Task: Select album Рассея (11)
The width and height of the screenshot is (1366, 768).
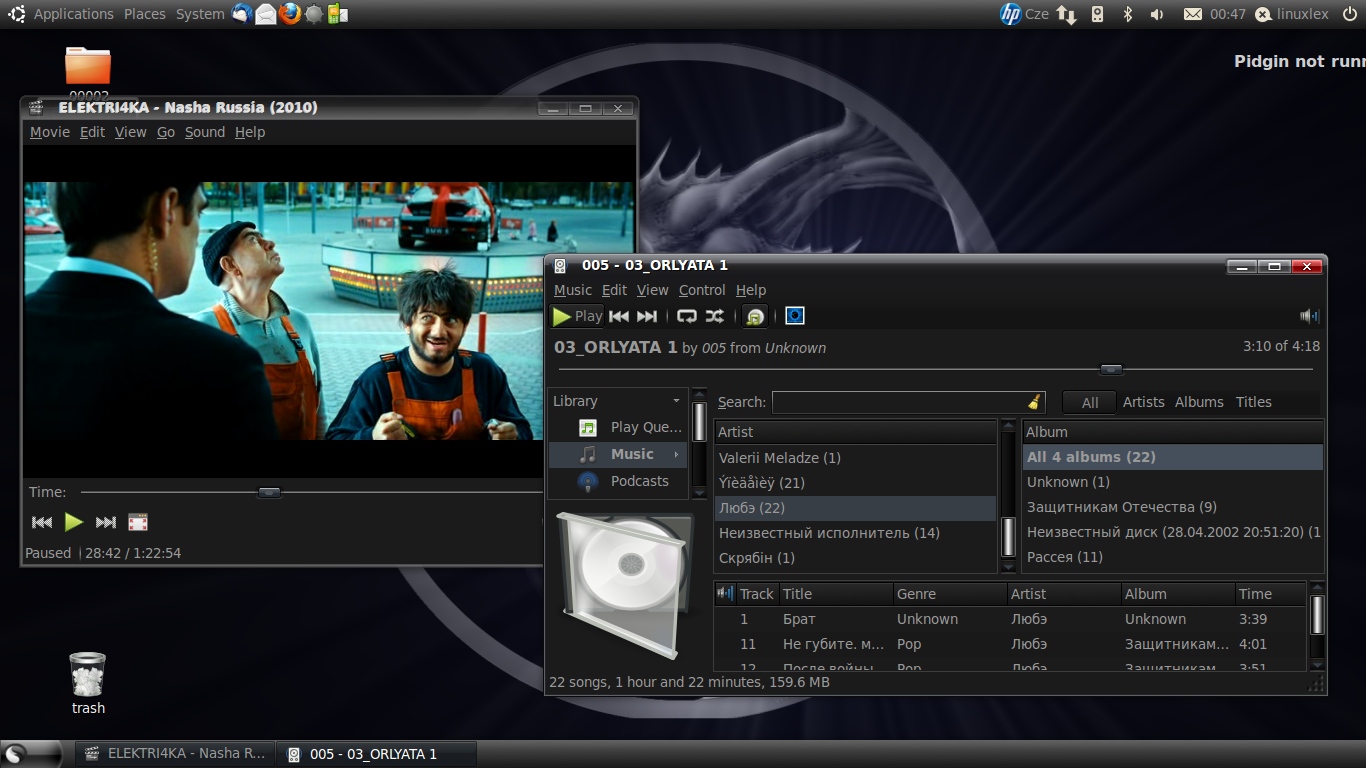Action: pos(1173,557)
